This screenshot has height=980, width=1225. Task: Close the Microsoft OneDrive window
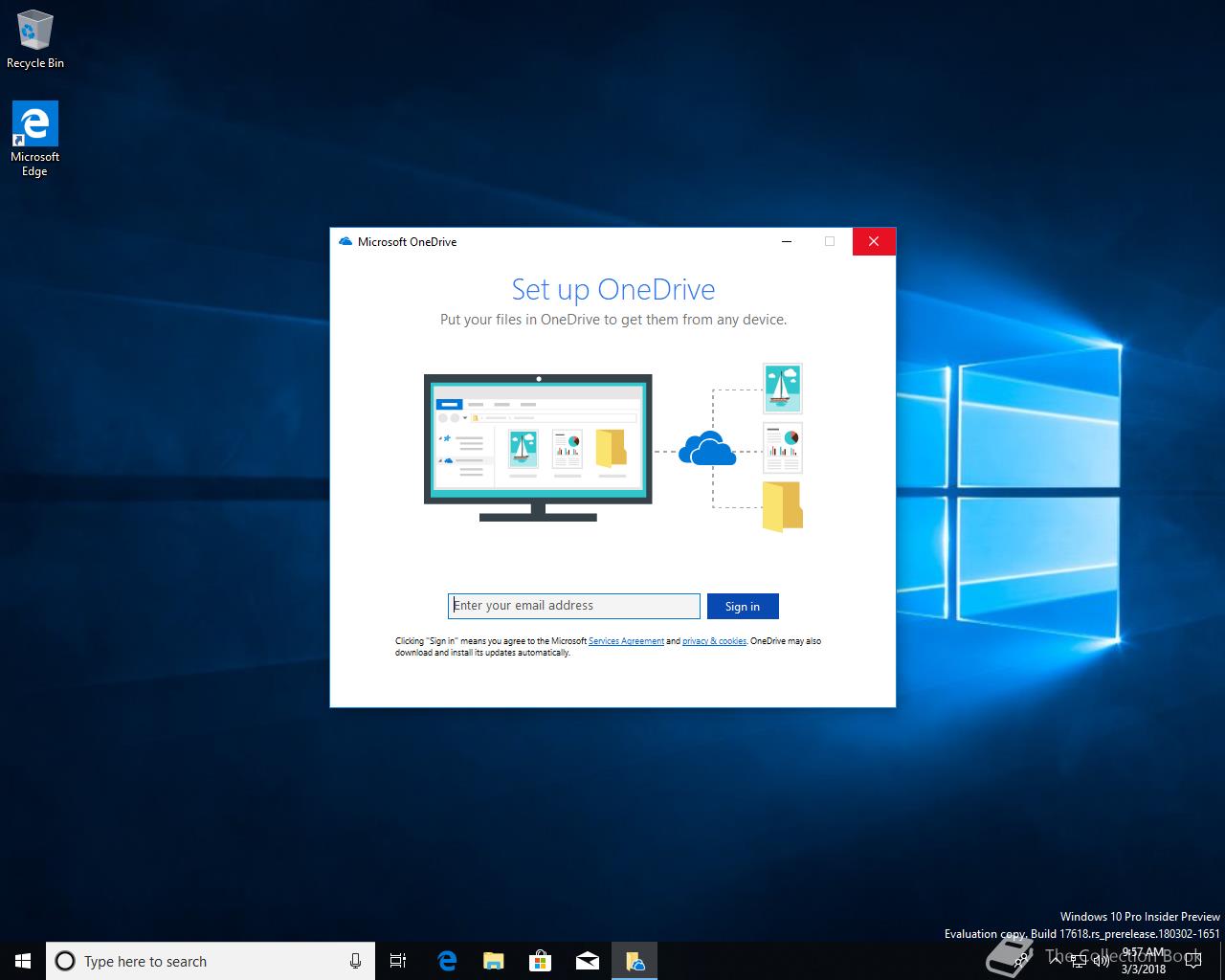click(874, 241)
